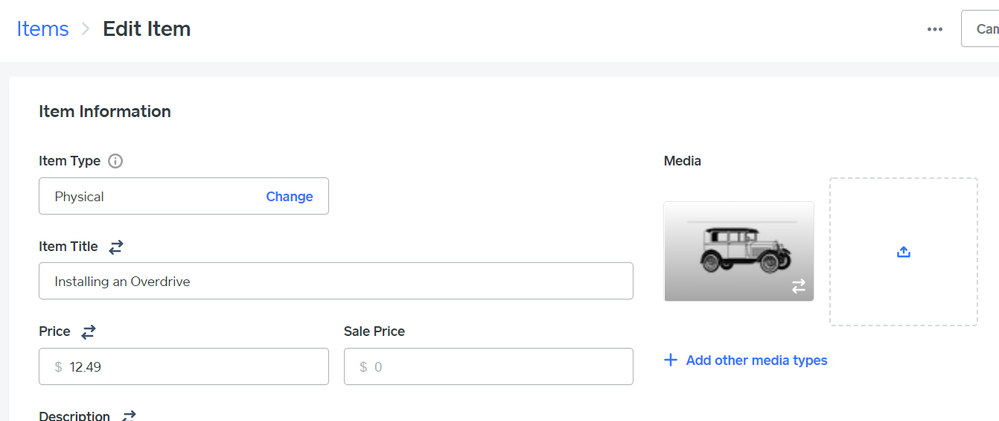999x421 pixels.
Task: Click the Add other media types link
Action: coord(756,360)
